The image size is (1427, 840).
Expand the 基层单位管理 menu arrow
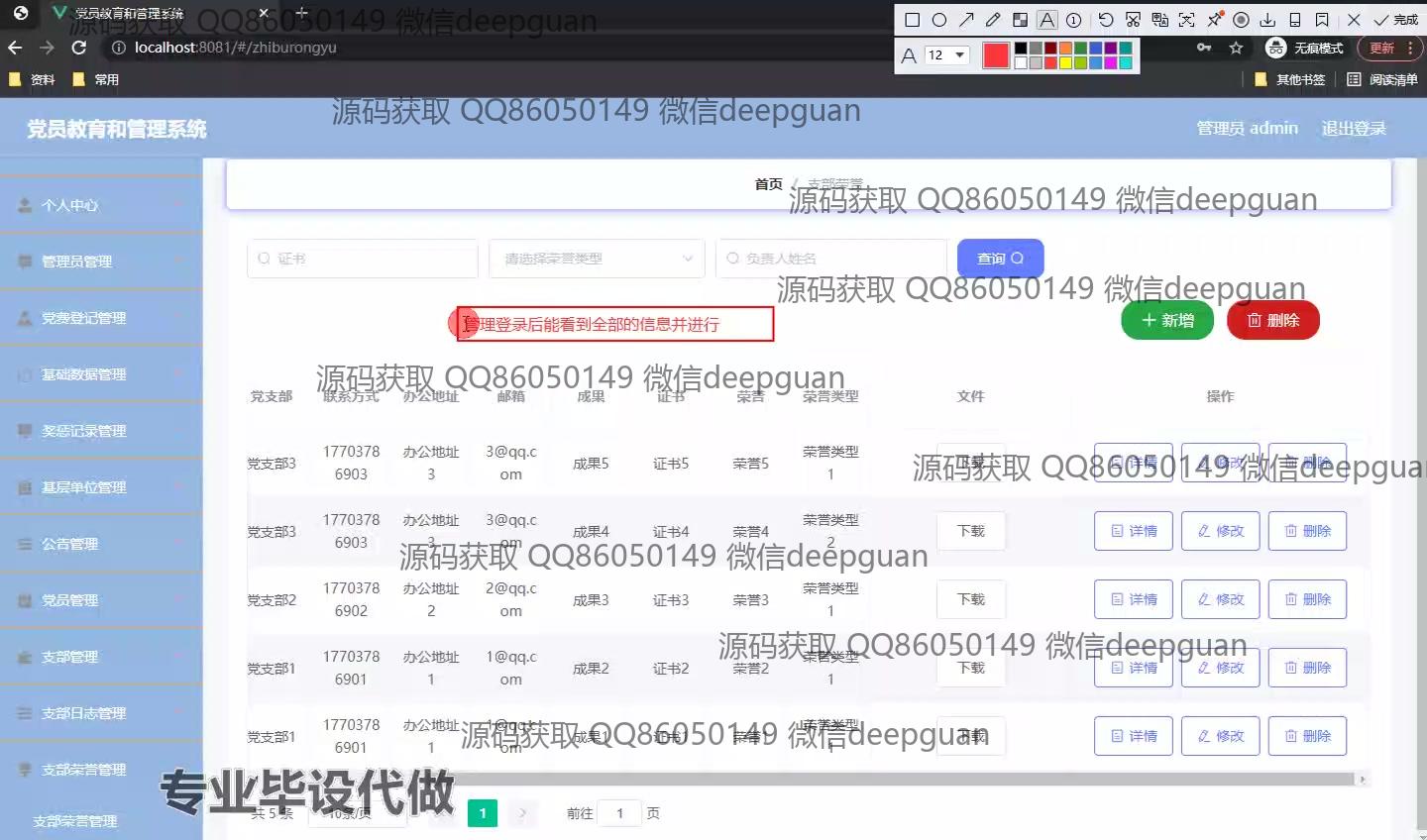(x=179, y=487)
